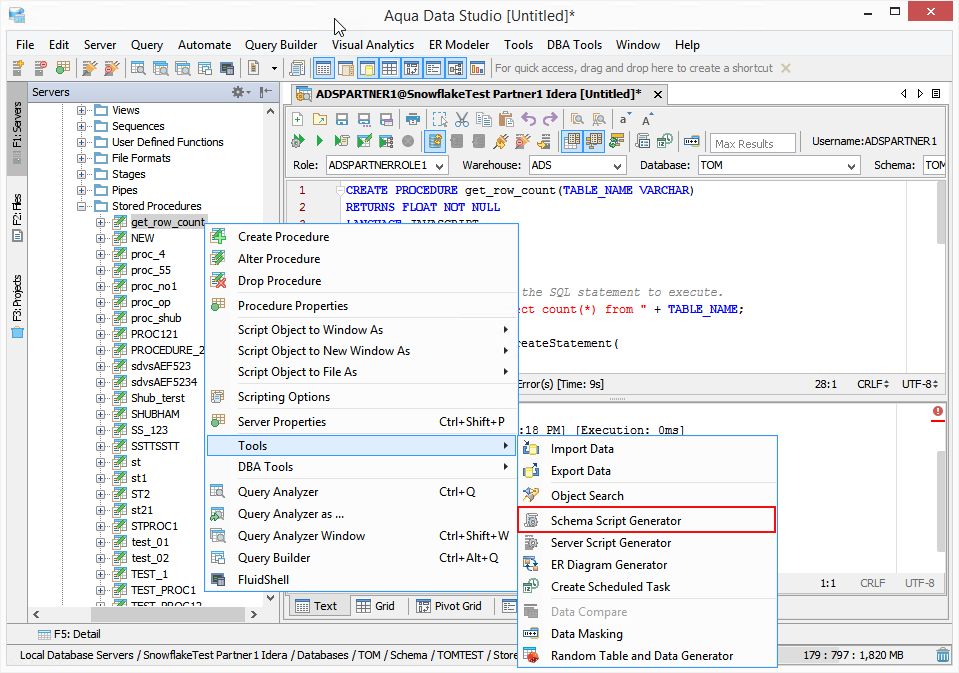The image size is (959, 673).
Task: Select the TEST_PROC1 stored procedure
Action: 163,590
